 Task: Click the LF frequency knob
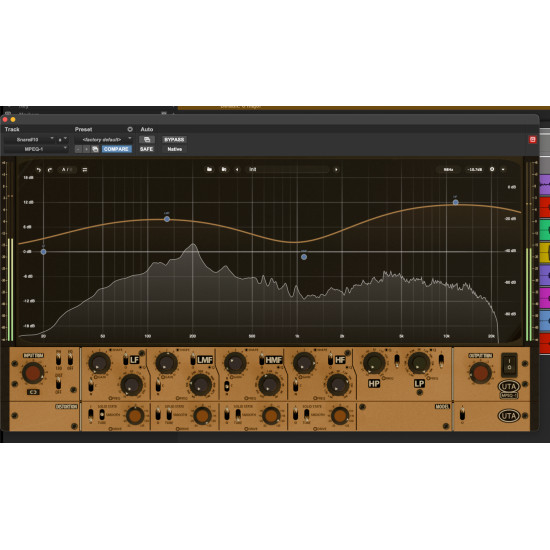tap(132, 385)
